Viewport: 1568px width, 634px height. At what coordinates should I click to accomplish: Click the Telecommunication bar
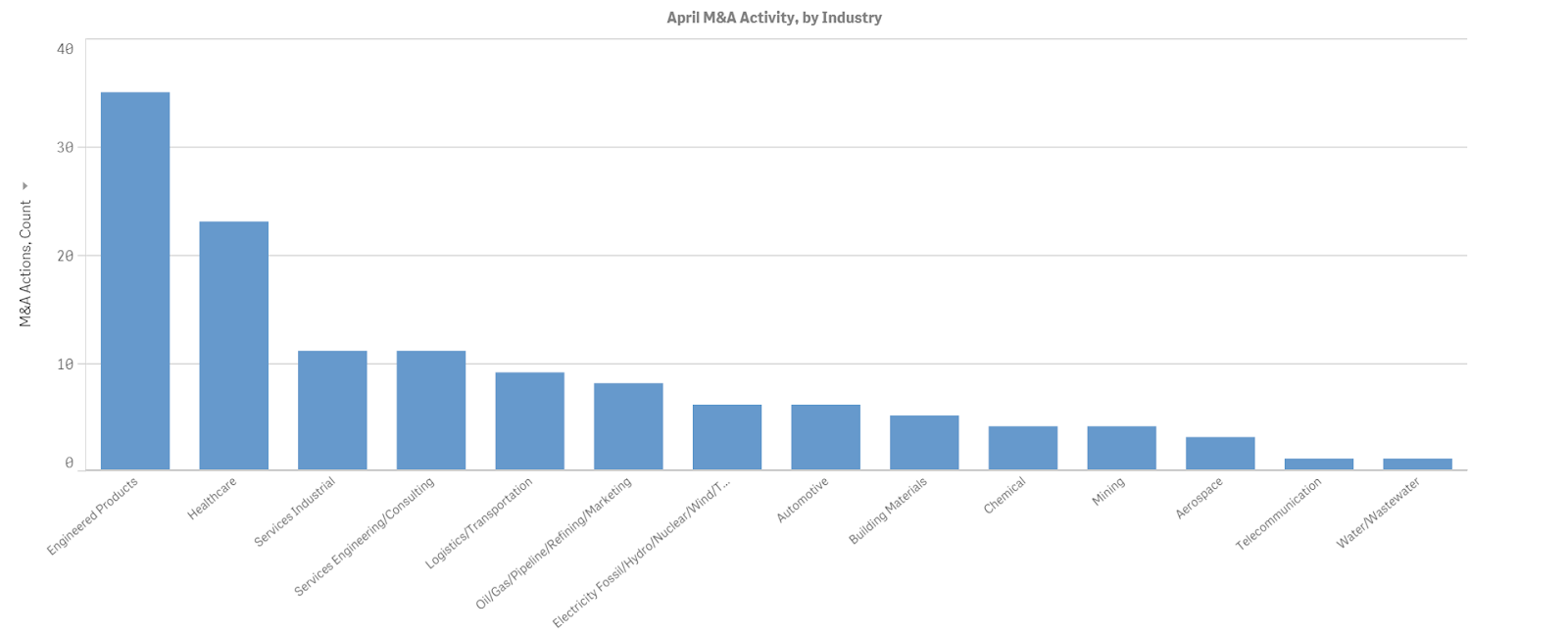[1319, 464]
